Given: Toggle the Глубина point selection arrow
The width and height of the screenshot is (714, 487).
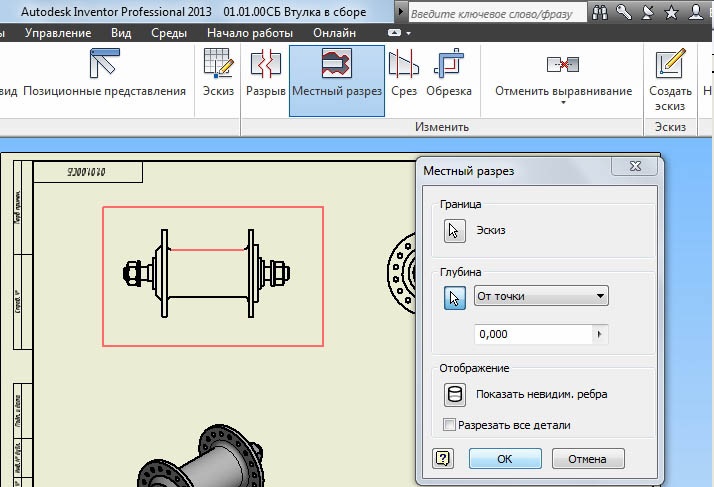Looking at the screenshot, I should [455, 297].
